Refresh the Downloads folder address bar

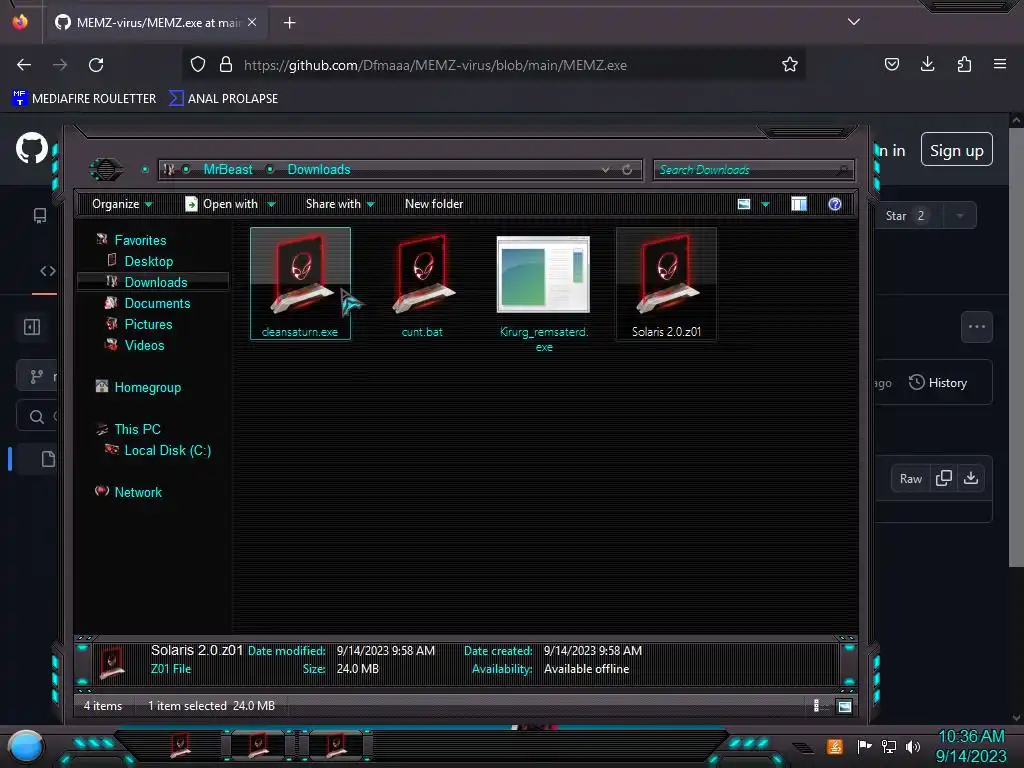[627, 170]
